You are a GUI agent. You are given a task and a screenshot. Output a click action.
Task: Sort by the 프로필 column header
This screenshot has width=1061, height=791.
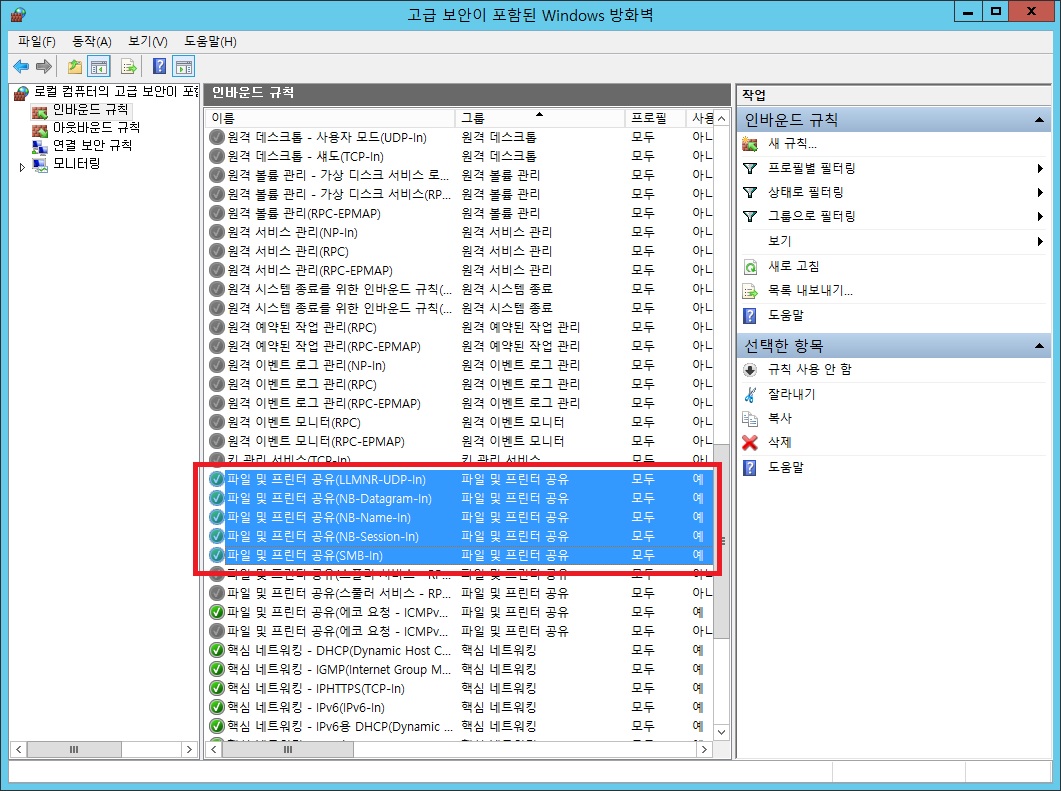point(655,118)
